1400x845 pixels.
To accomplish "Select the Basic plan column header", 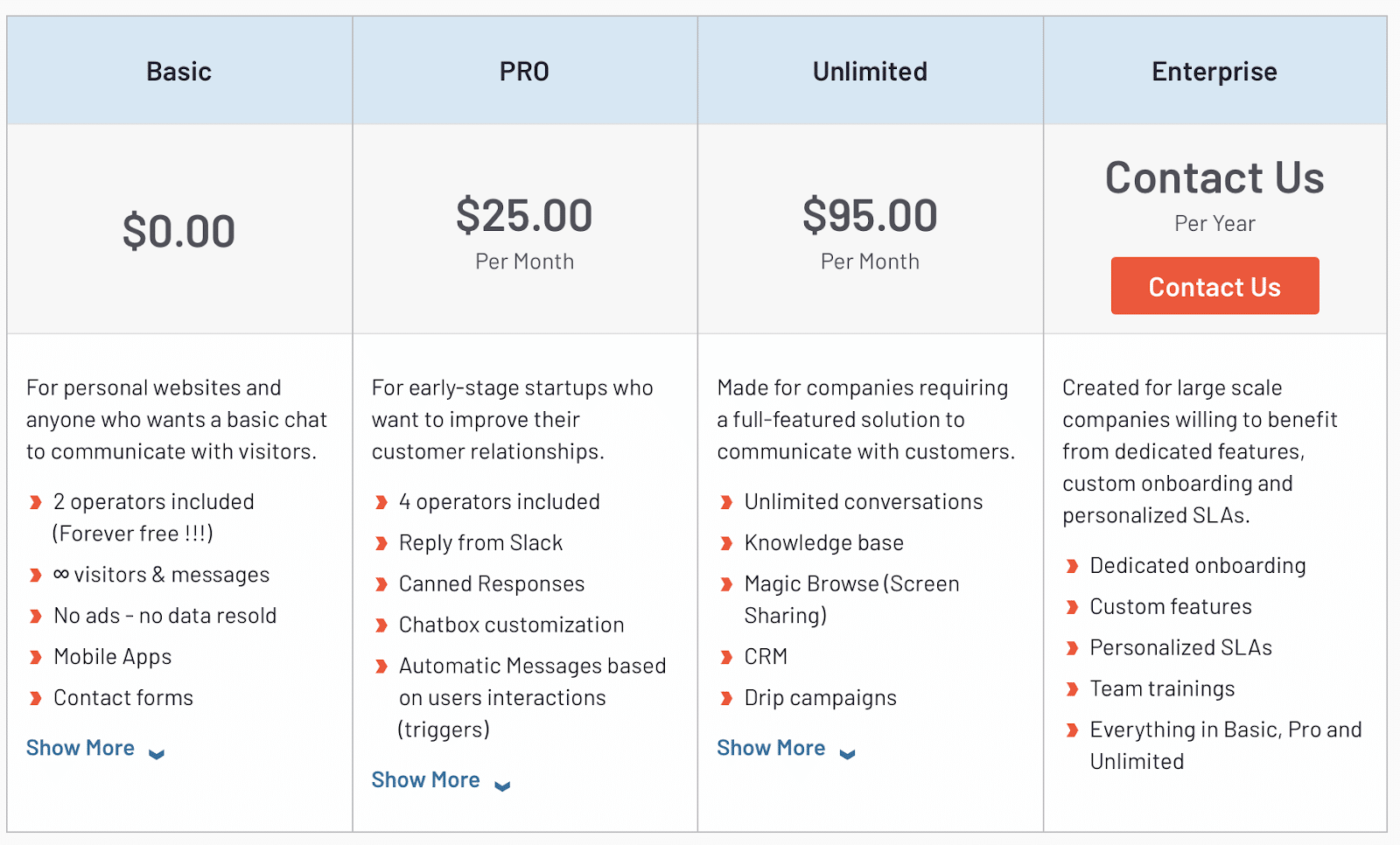I will coord(179,71).
